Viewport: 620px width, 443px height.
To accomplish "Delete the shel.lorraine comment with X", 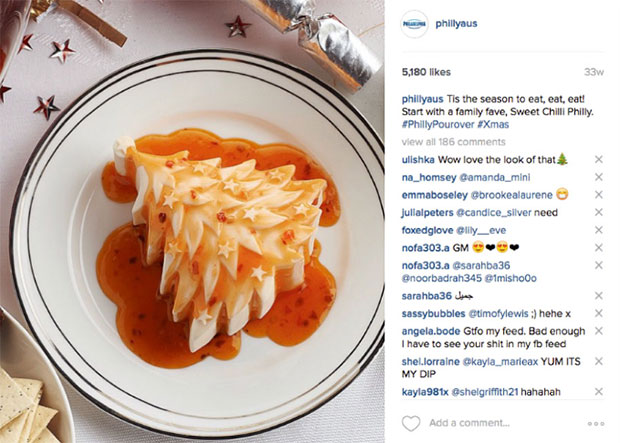I will pyautogui.click(x=599, y=361).
